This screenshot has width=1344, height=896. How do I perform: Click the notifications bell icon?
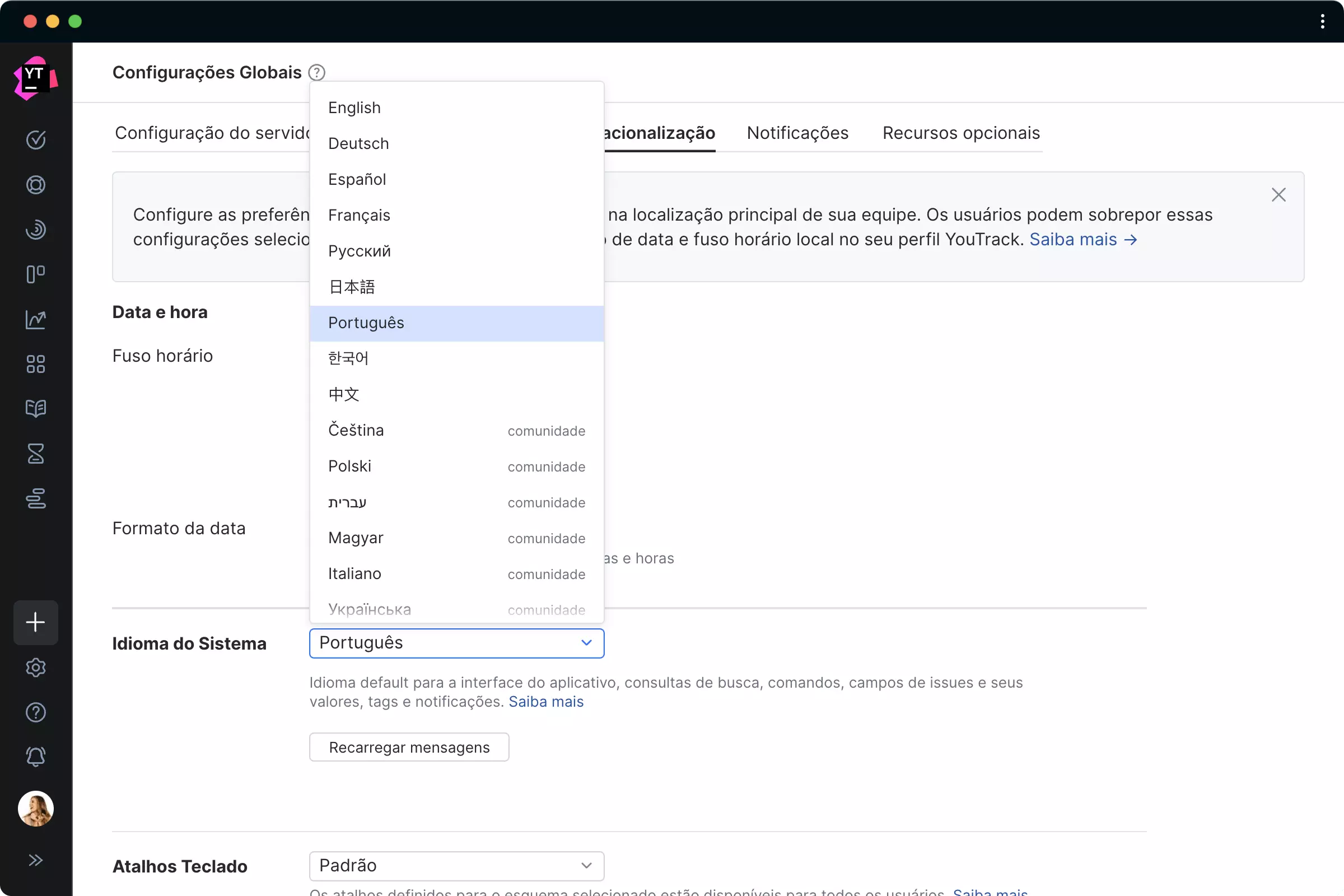[35, 757]
